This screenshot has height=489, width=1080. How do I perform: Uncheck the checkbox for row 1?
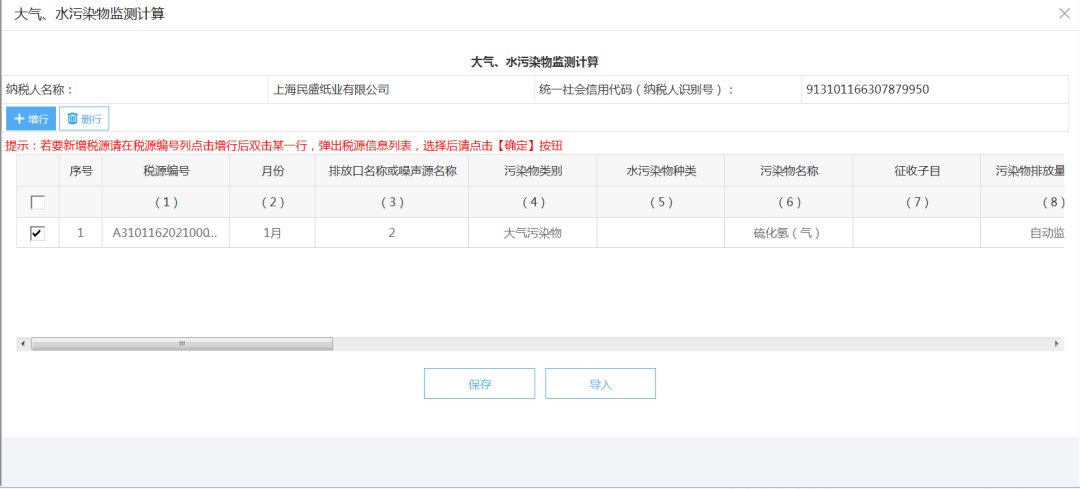[38, 233]
